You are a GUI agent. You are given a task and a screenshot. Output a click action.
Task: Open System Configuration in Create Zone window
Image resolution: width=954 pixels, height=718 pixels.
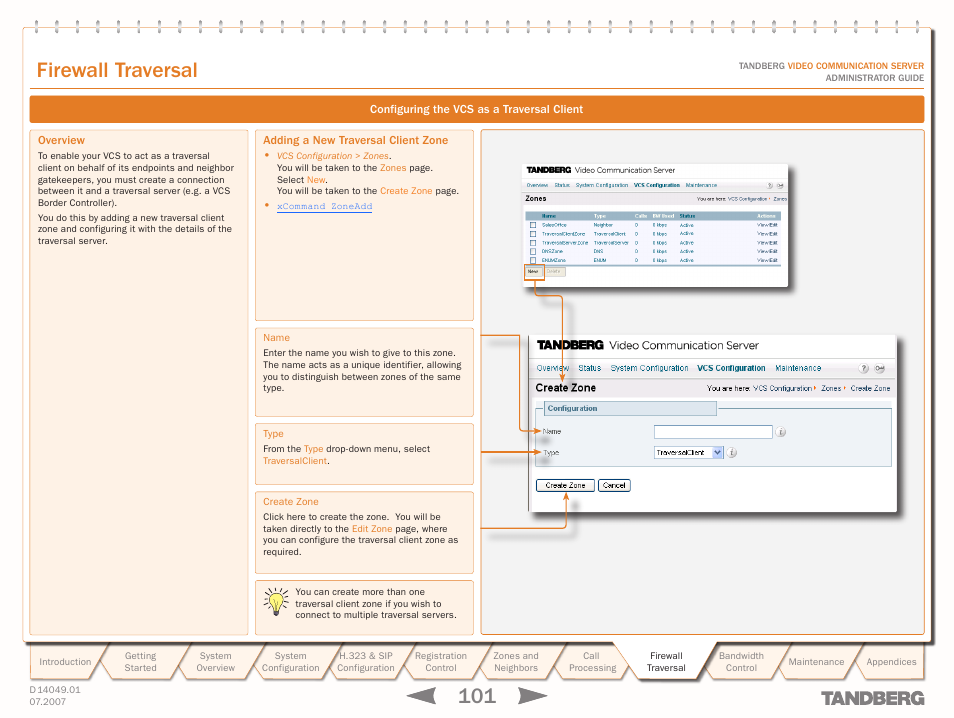[649, 368]
